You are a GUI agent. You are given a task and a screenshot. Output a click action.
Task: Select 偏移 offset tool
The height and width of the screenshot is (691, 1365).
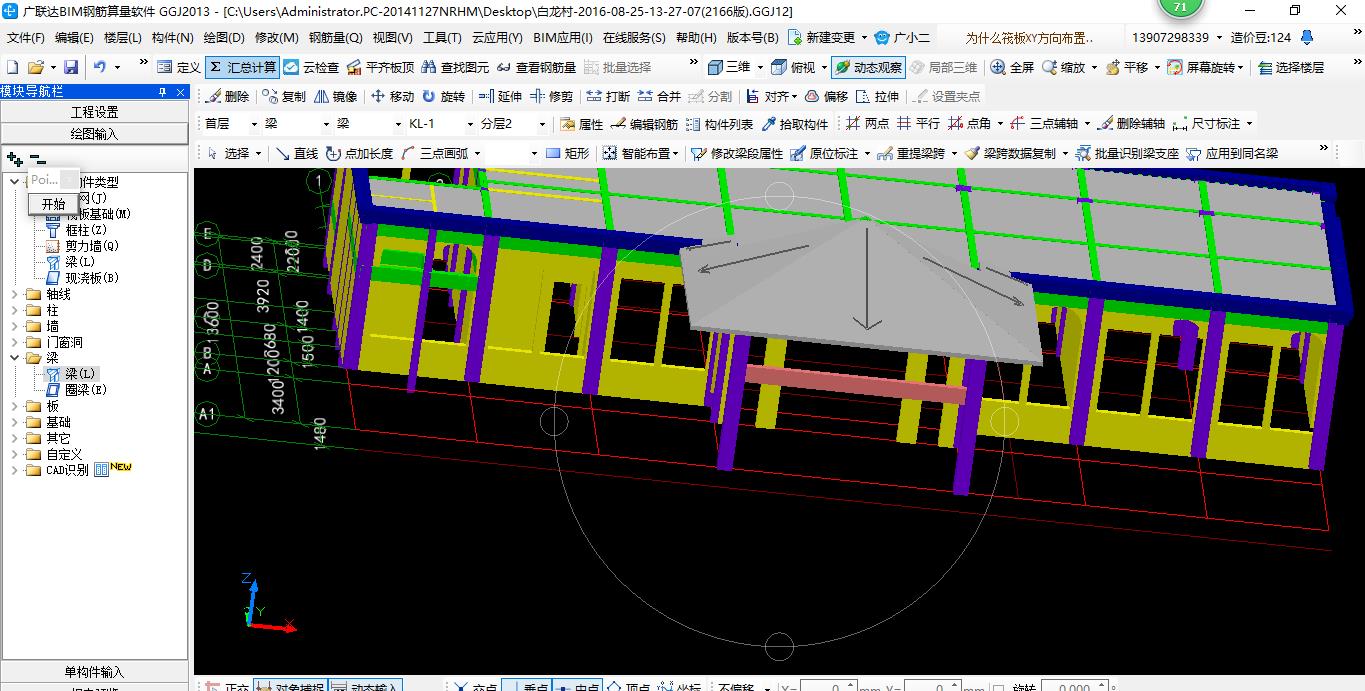[x=826, y=96]
